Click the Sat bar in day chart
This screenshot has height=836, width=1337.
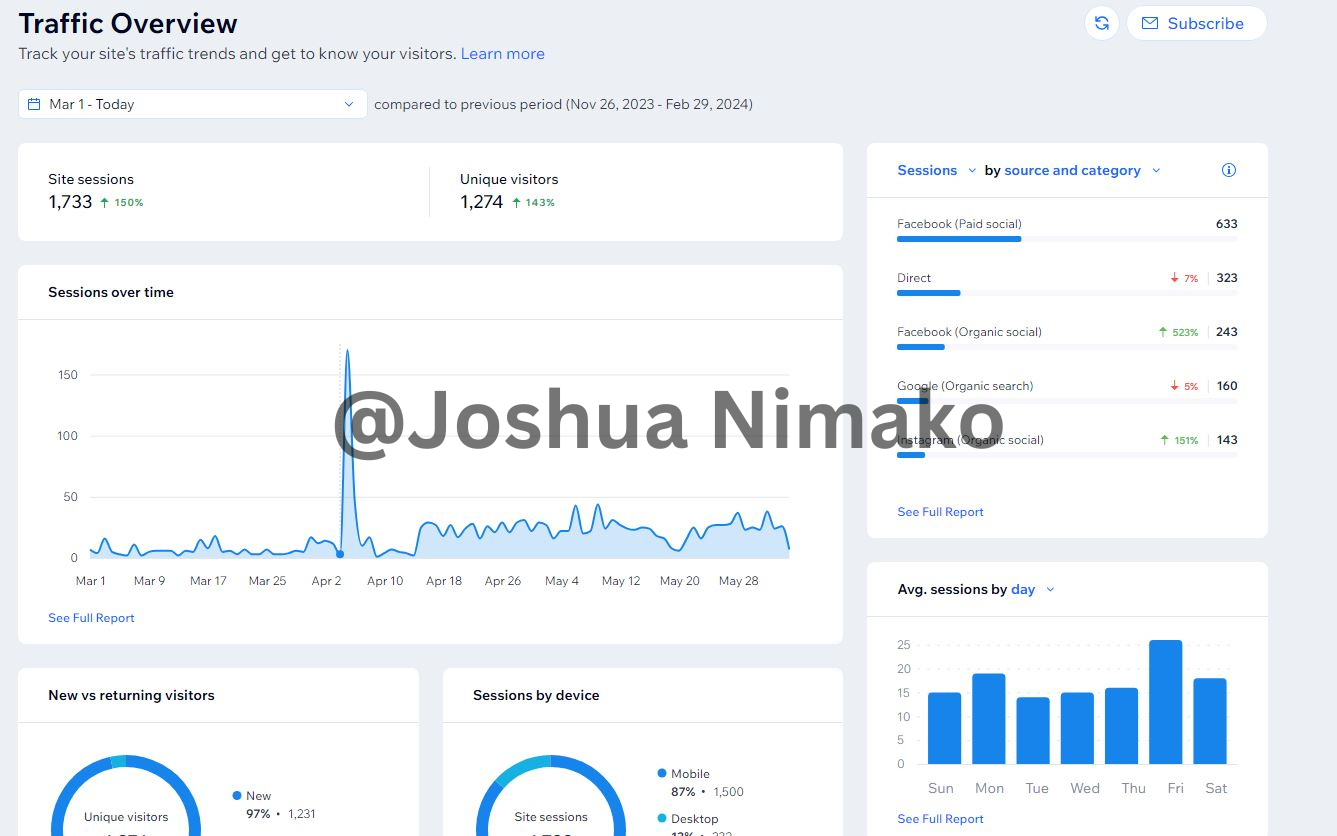[1210, 721]
